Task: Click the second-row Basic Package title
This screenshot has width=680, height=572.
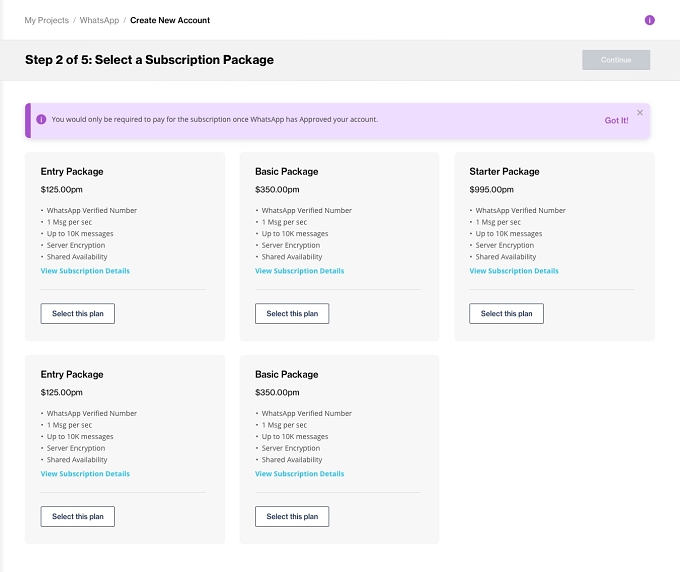Action: tap(287, 375)
